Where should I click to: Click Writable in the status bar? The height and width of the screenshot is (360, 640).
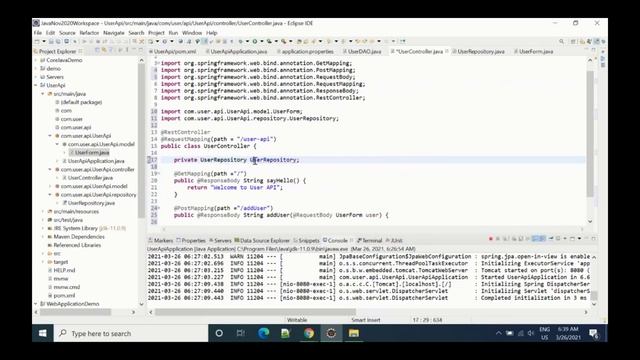pos(297,320)
